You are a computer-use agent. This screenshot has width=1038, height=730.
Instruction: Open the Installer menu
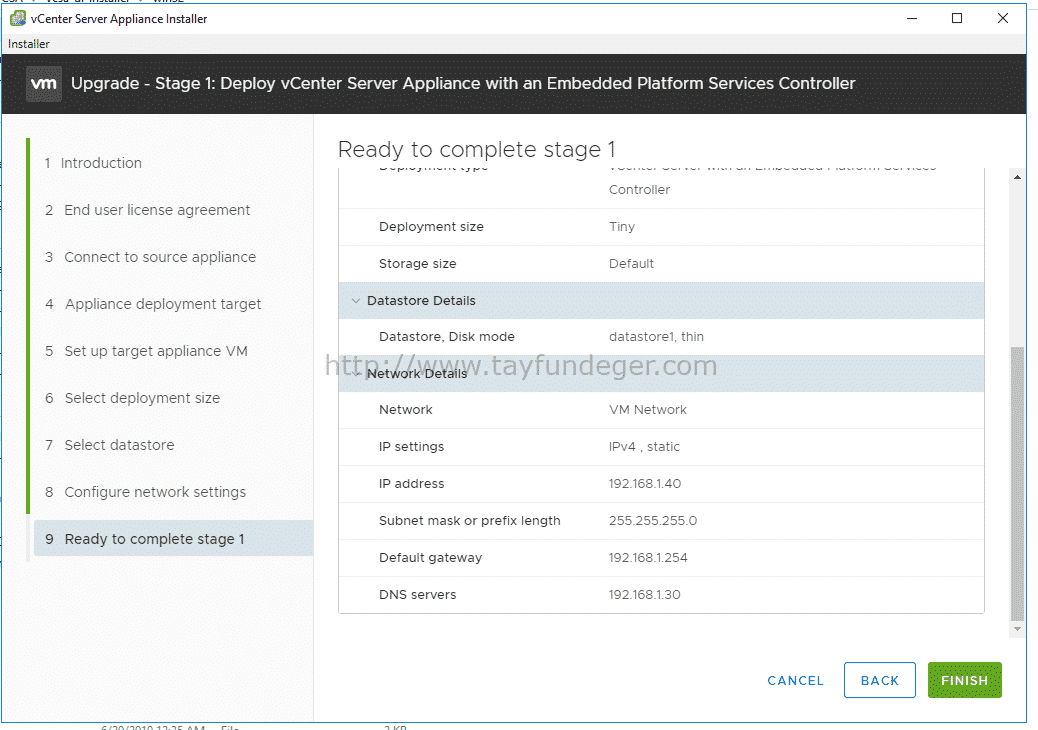[28, 44]
